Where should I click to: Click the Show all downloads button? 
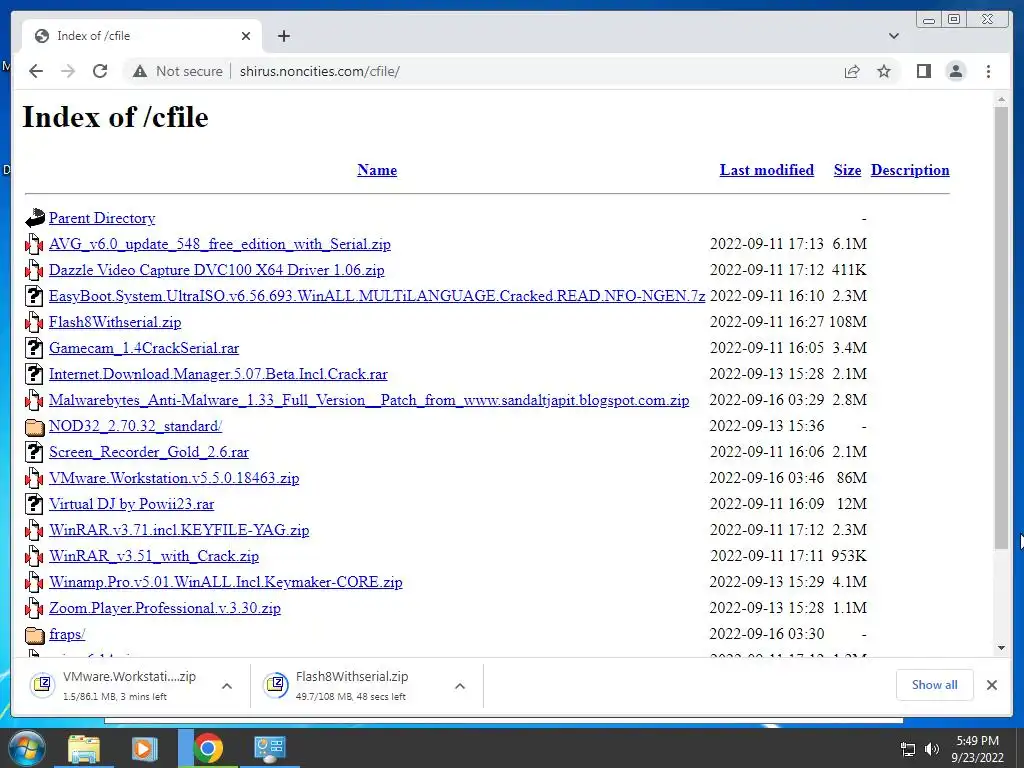click(x=935, y=684)
